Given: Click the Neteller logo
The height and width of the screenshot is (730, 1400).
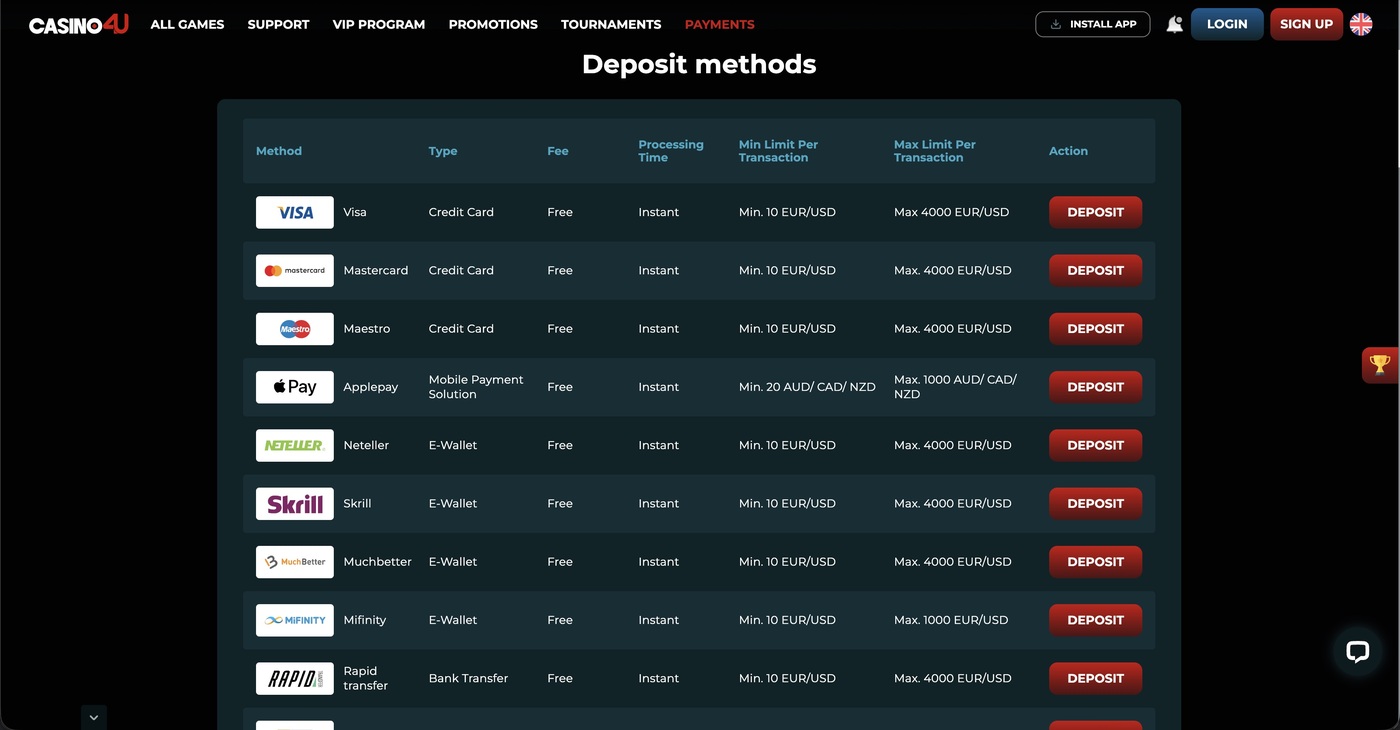Looking at the screenshot, I should click(295, 445).
